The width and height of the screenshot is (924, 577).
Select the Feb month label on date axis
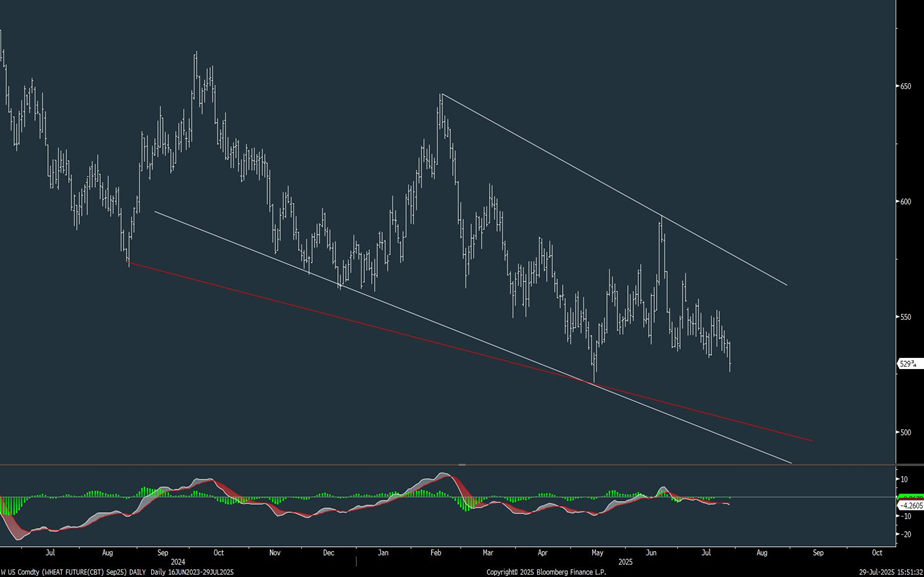(434, 551)
